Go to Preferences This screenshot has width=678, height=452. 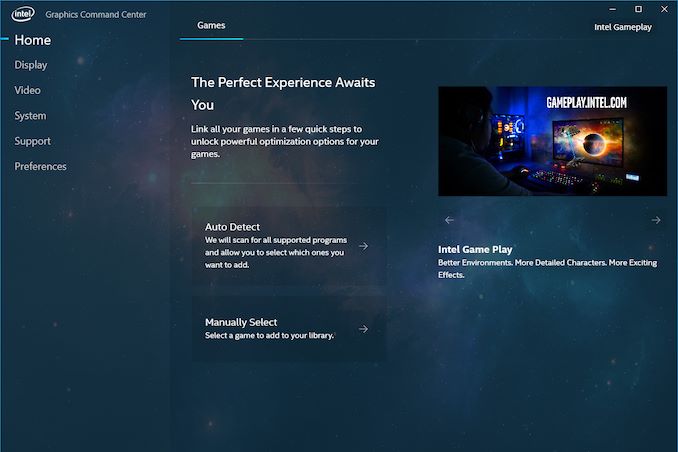40,166
